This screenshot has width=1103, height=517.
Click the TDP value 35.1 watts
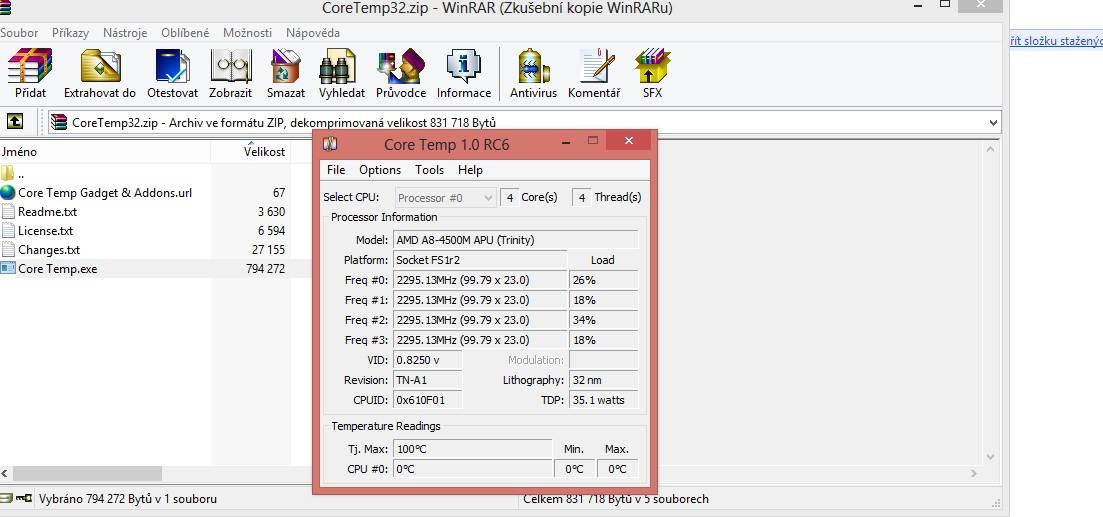pos(603,400)
